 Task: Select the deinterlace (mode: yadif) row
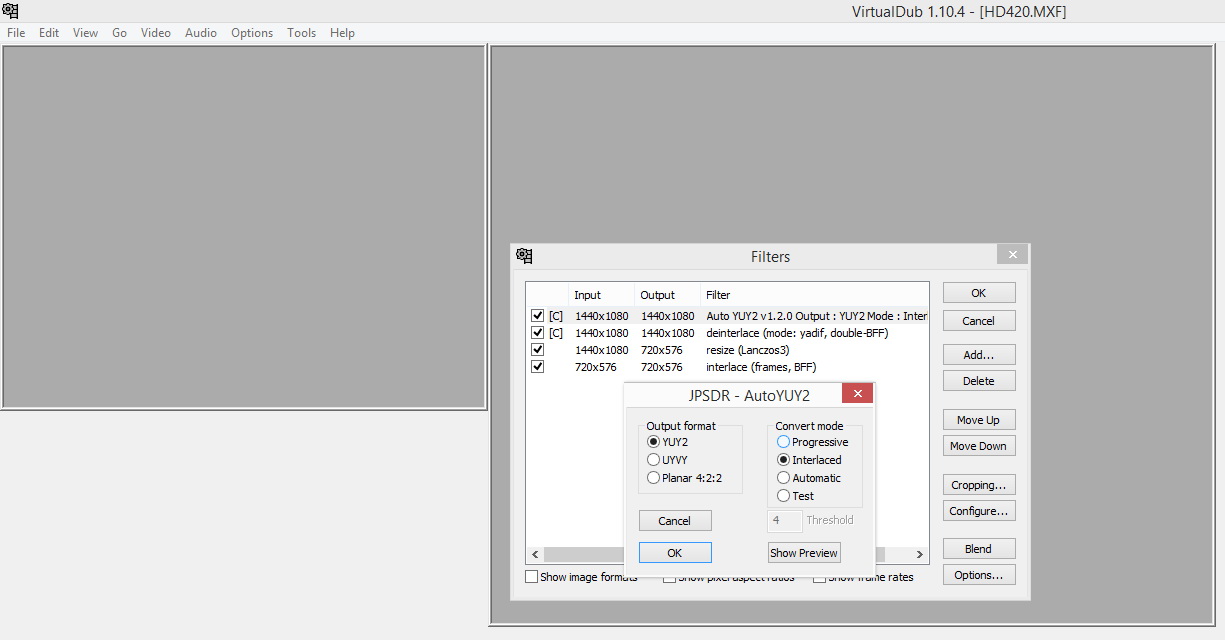tap(728, 333)
